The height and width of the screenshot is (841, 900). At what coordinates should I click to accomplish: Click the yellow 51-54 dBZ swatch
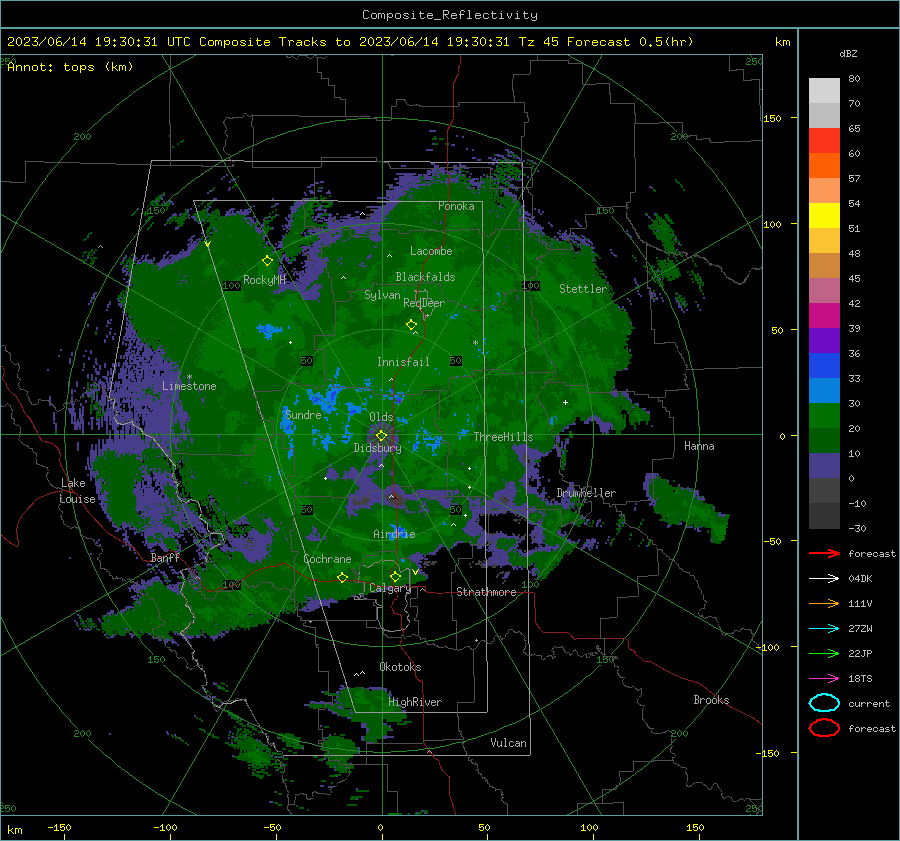click(x=824, y=215)
